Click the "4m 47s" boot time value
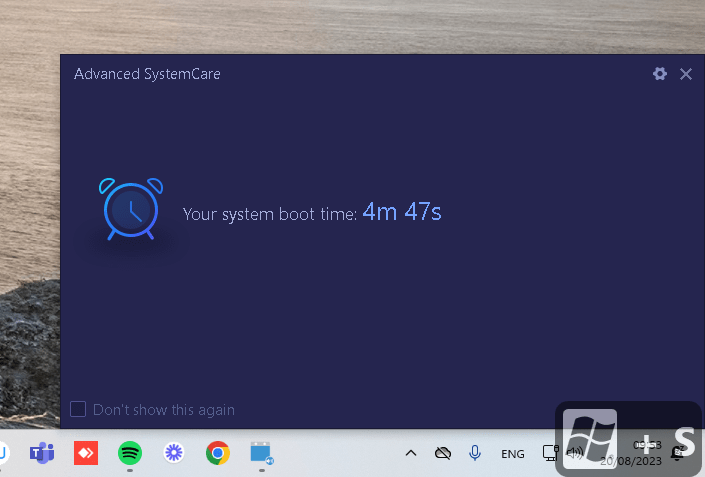705x477 pixels. coord(402,211)
